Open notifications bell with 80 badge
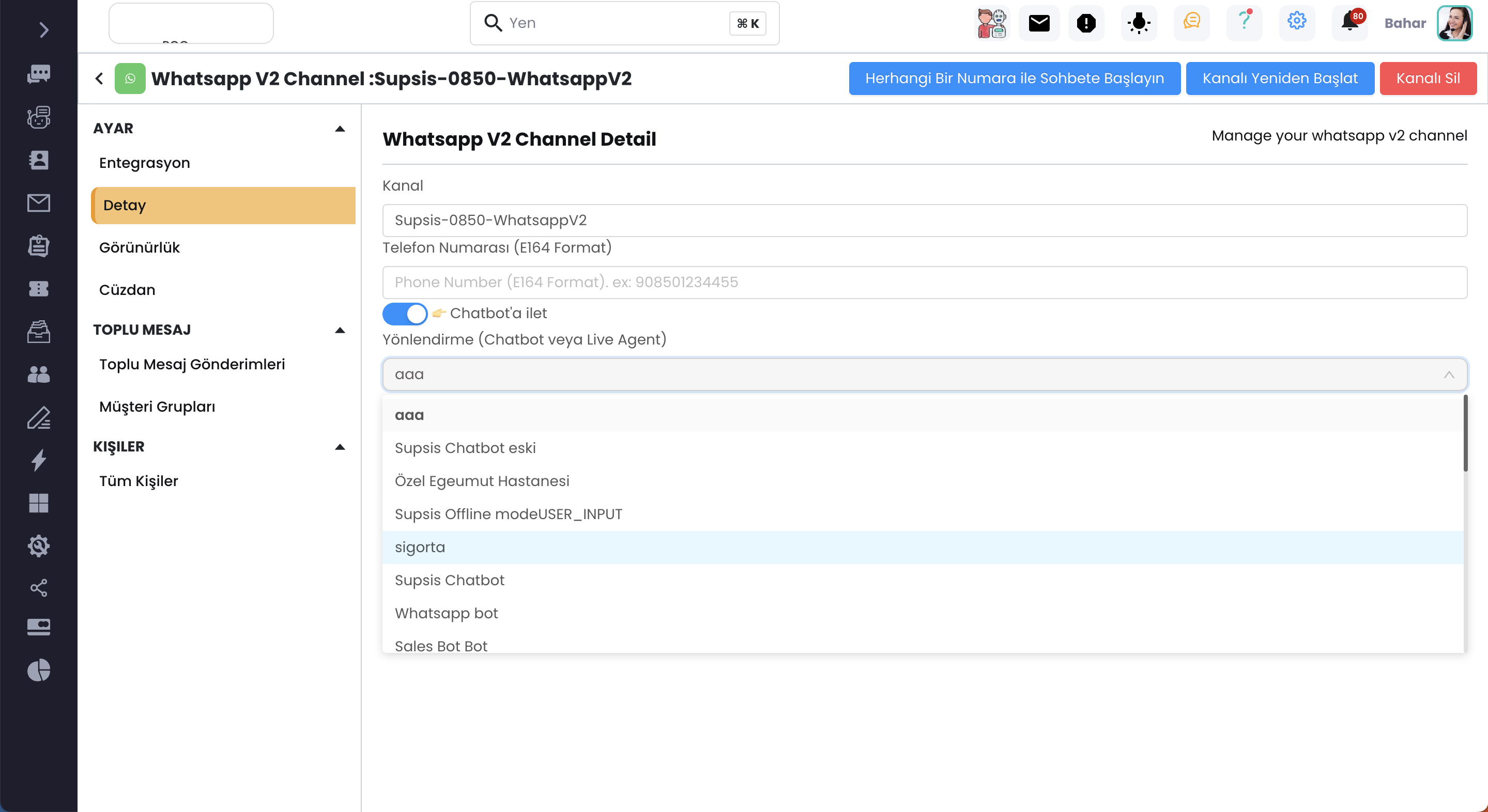This screenshot has height=812, width=1488. (1350, 23)
